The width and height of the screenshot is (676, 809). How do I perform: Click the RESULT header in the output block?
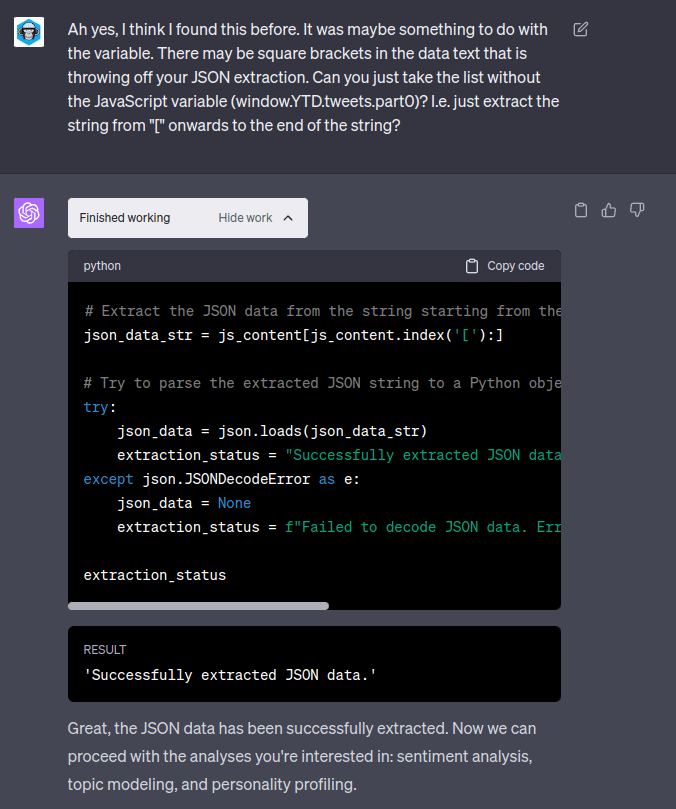(105, 650)
